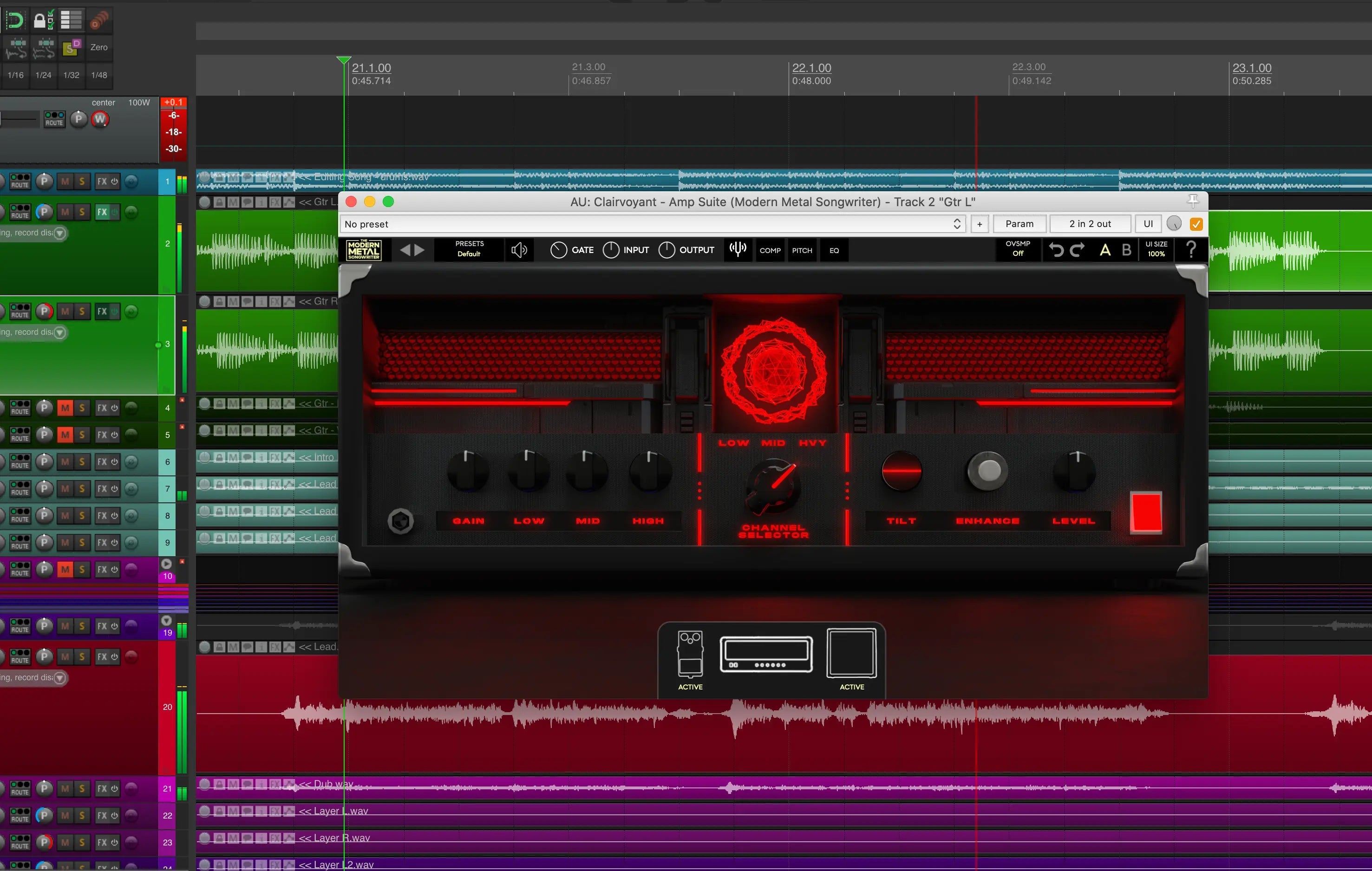Open the PRESETS Default selector
Screen dimensions: 1372x871
469,249
